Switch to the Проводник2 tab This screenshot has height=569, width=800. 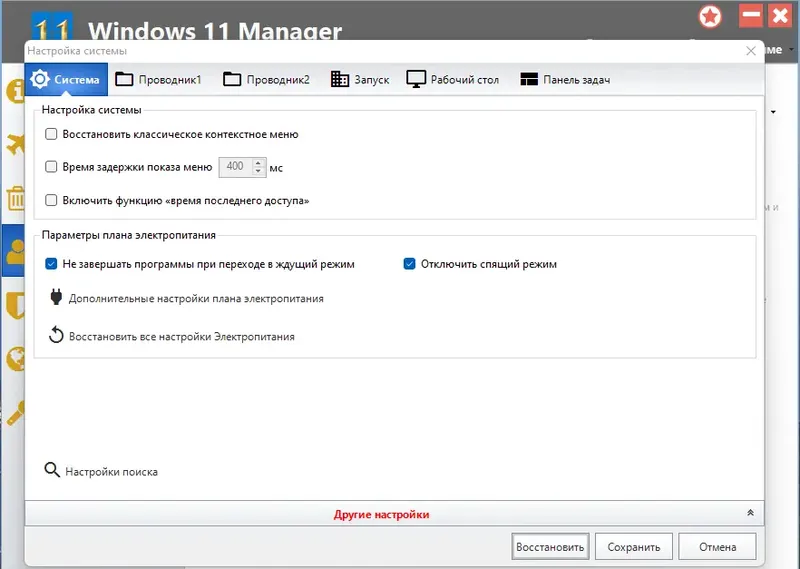pos(267,80)
